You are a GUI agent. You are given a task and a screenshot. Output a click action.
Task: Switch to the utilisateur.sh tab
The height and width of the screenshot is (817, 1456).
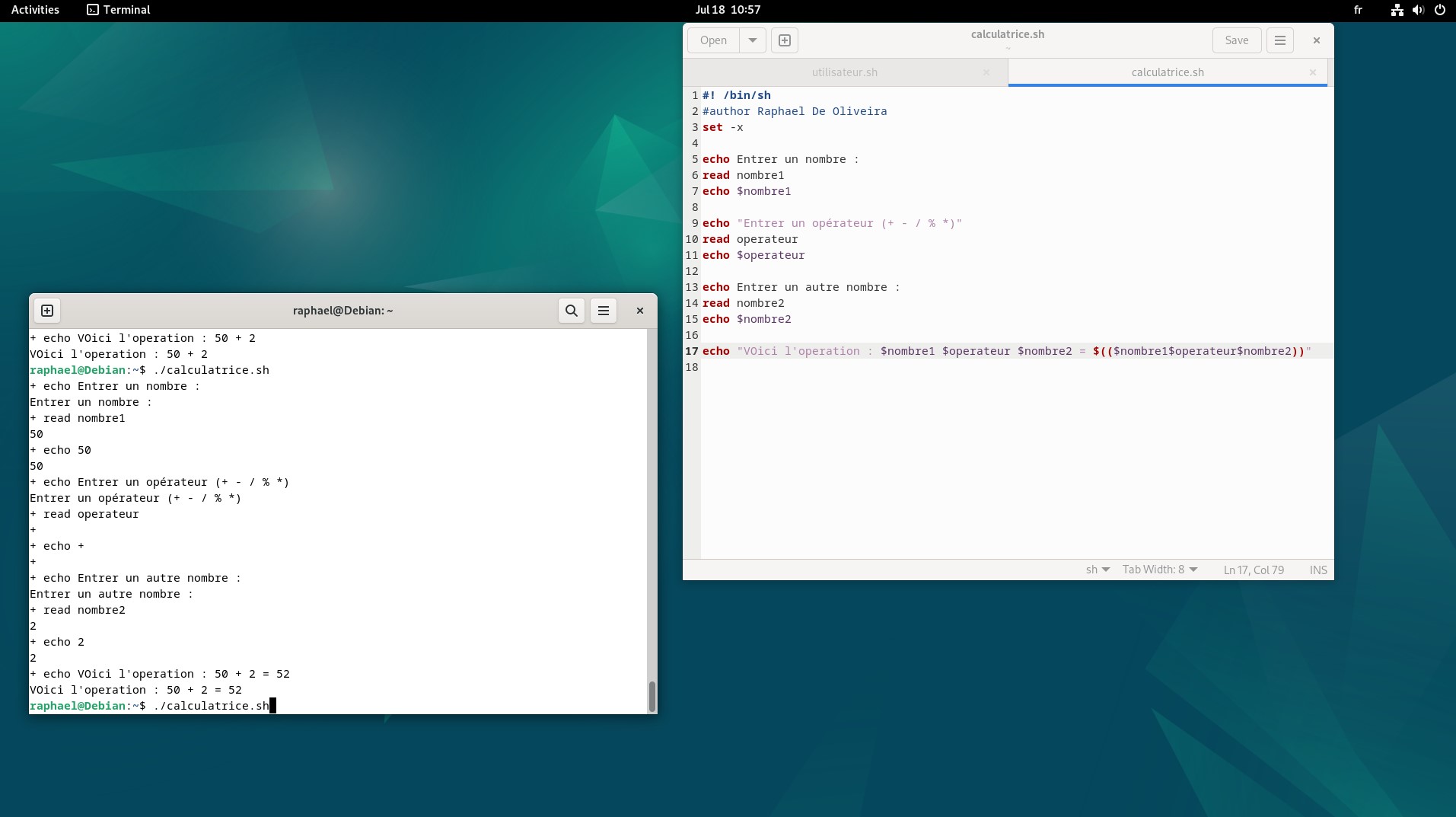click(x=844, y=72)
